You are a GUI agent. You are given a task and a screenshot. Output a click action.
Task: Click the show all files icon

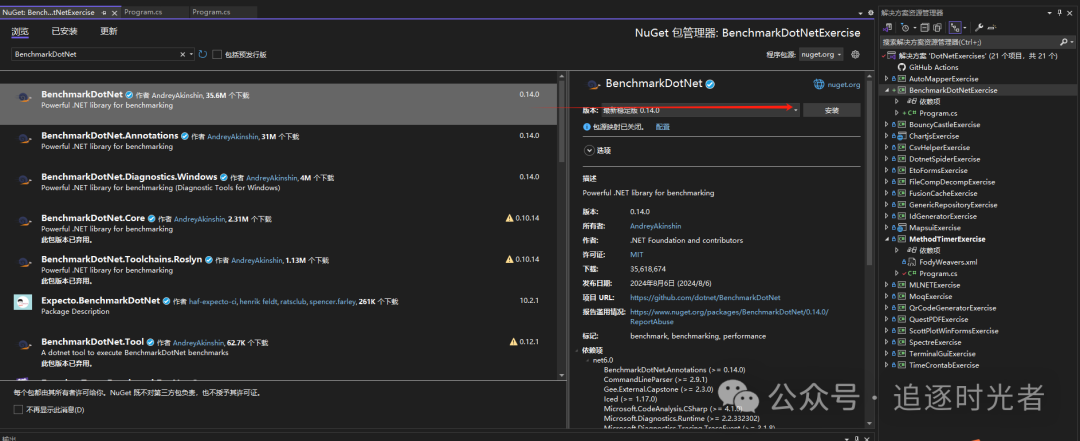[938, 28]
